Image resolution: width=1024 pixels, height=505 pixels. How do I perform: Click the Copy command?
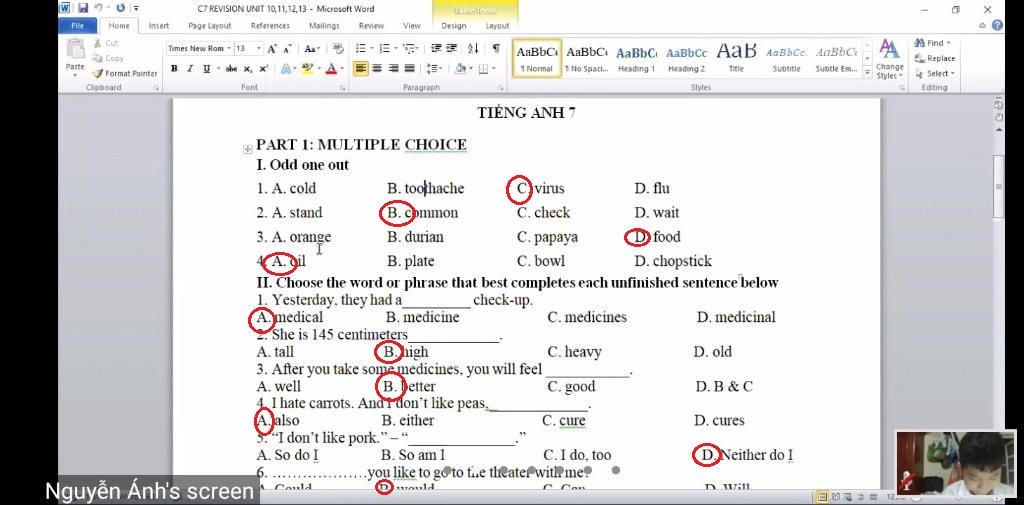pyautogui.click(x=108, y=58)
